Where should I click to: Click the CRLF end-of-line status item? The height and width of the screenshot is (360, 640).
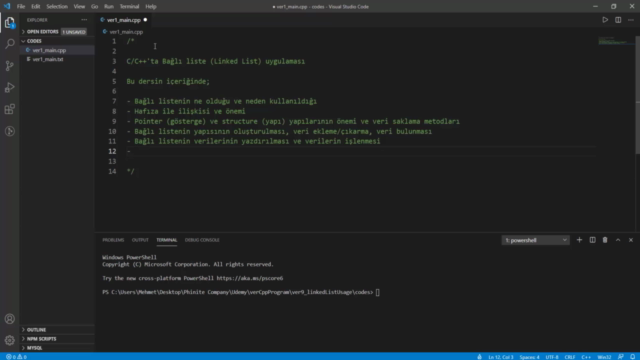click(570, 357)
